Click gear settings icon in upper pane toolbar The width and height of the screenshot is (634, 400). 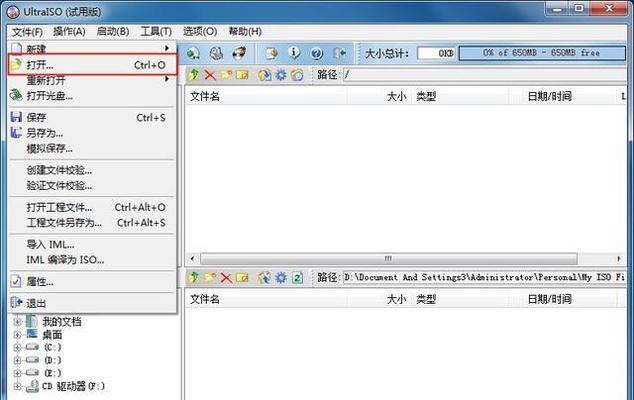[x=281, y=75]
